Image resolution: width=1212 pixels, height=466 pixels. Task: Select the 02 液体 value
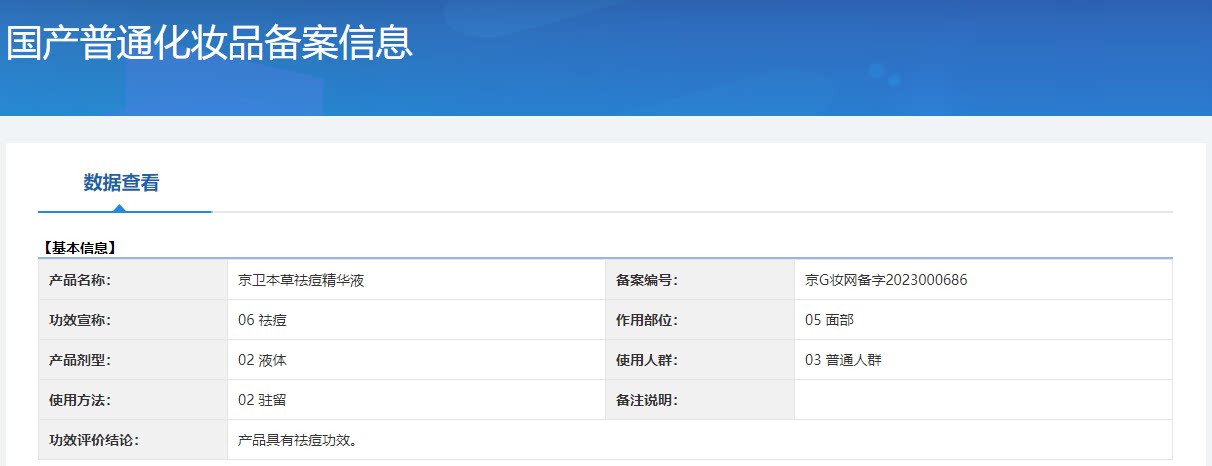click(263, 360)
